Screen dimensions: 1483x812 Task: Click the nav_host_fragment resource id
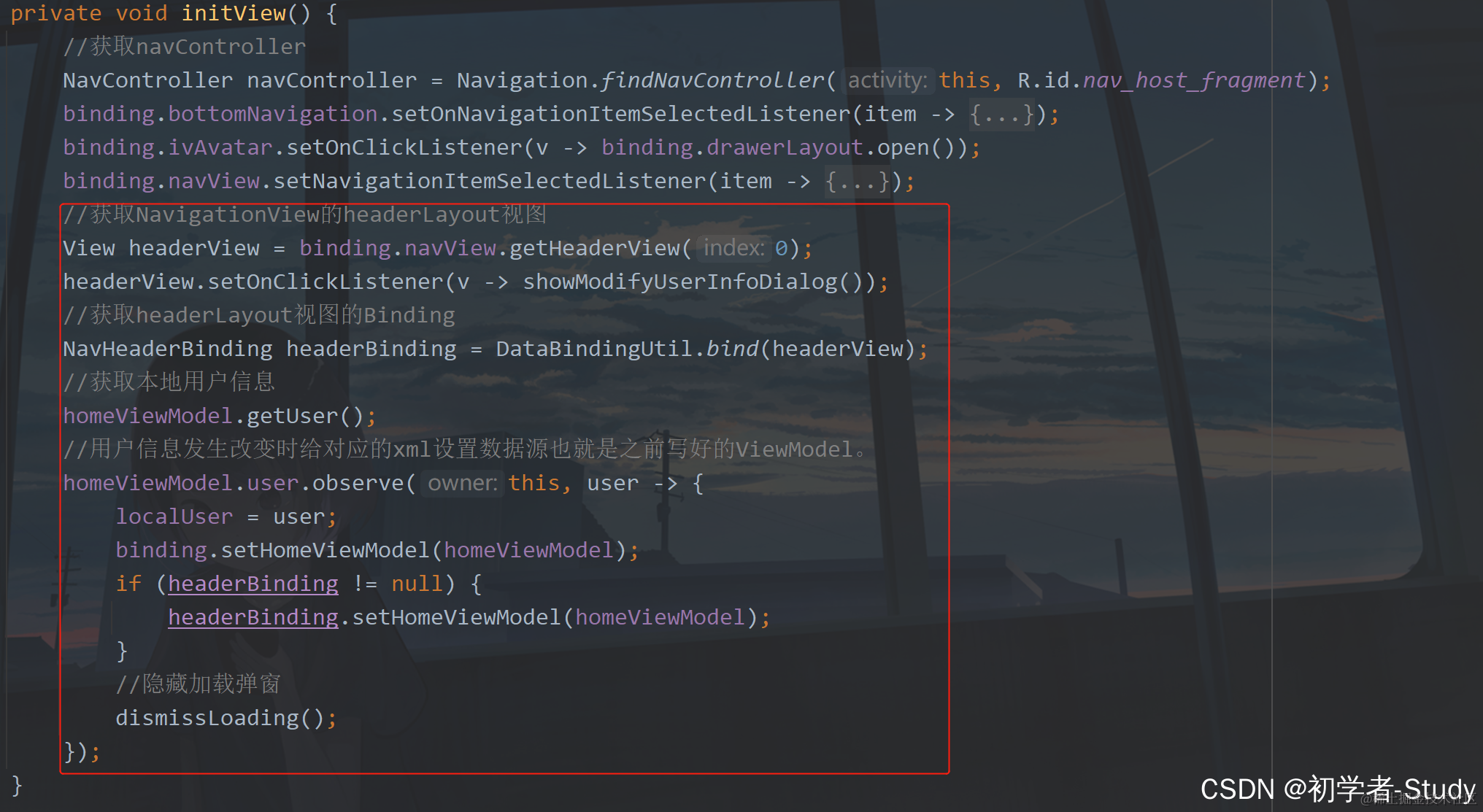1194,80
